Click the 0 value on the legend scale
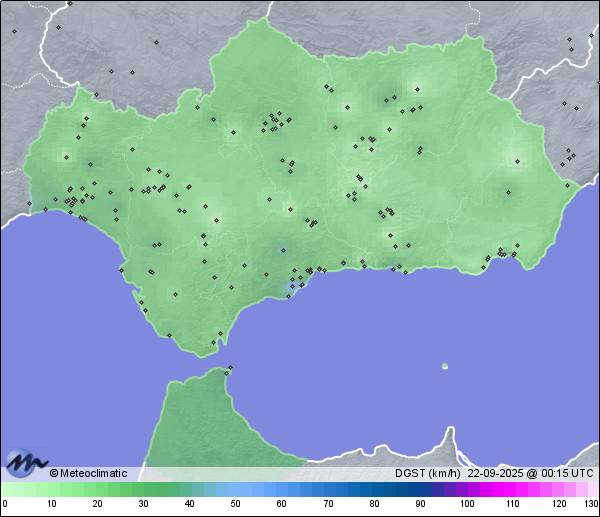Screen dimensions: 600x517 [5, 504]
